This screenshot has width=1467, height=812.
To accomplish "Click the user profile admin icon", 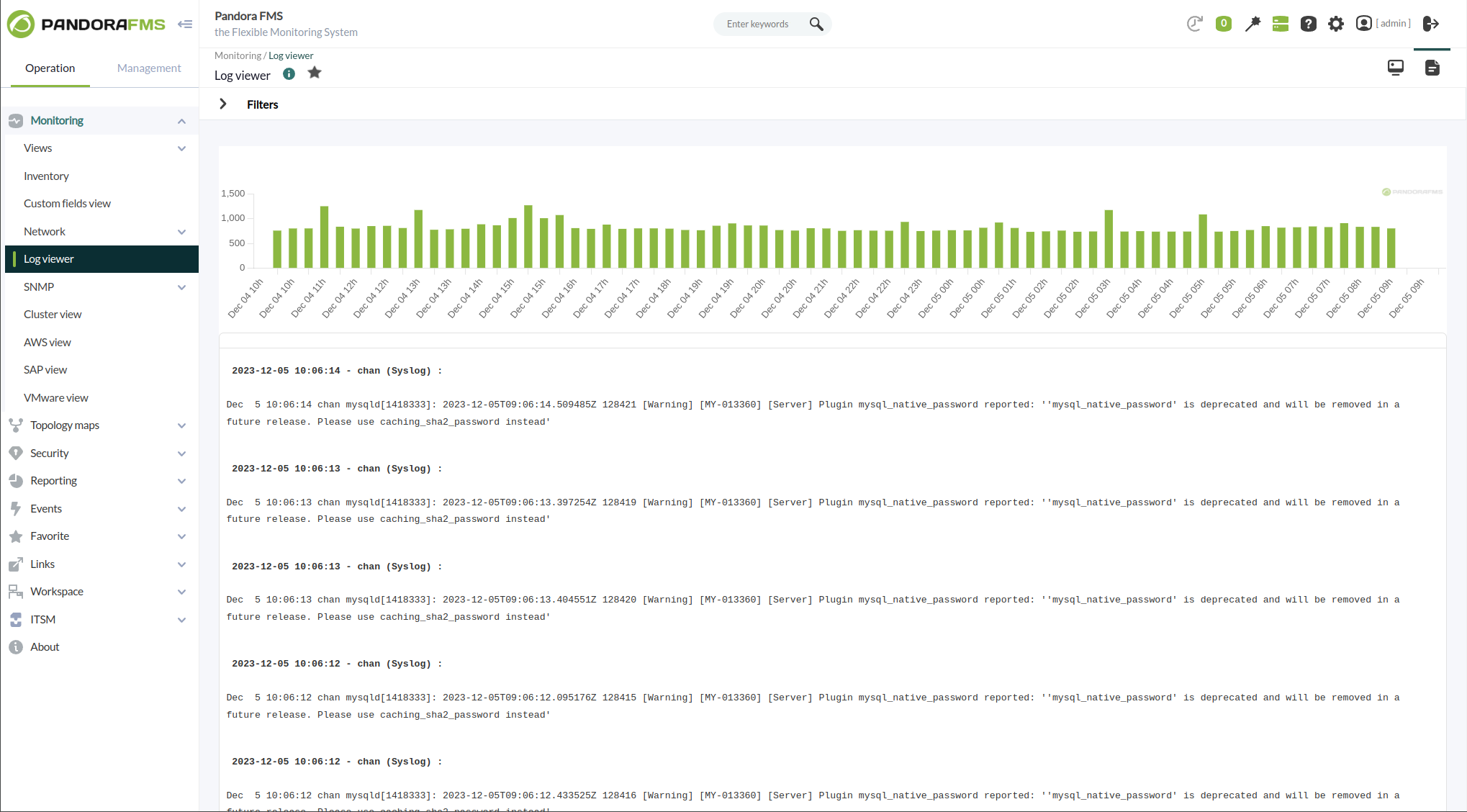I will pos(1363,23).
